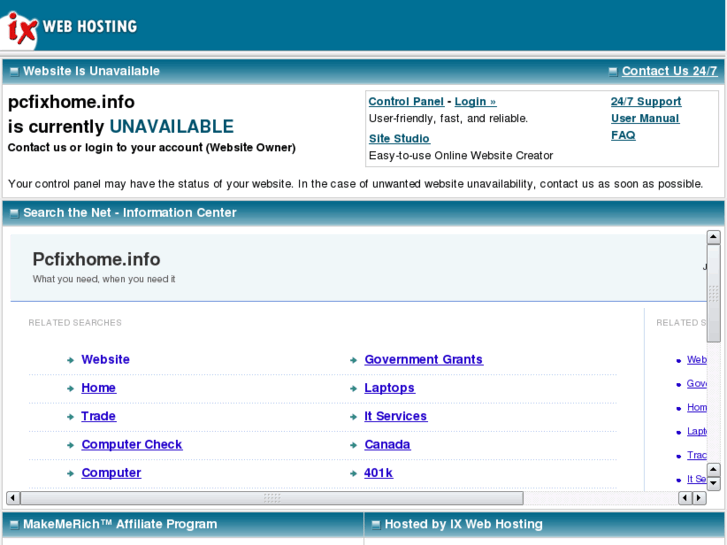Image resolution: width=727 pixels, height=545 pixels.
Task: Click the Trade related search link
Action: 98,416
